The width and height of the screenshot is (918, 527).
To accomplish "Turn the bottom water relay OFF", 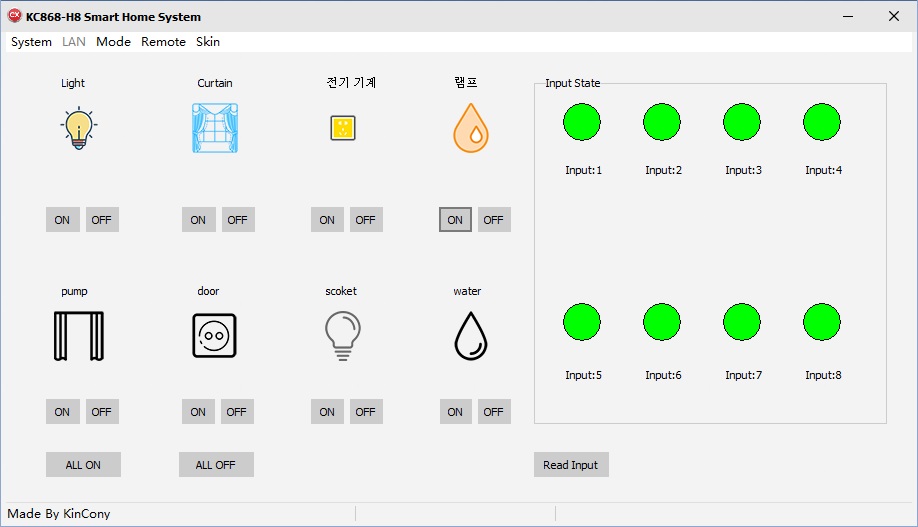I will 494,412.
